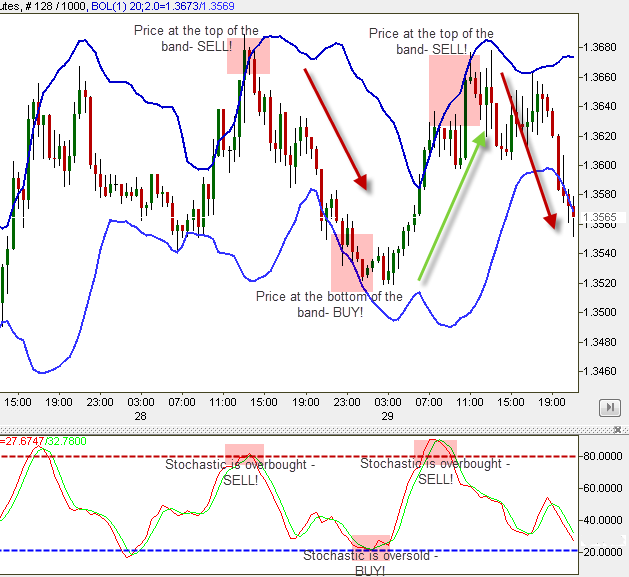This screenshot has width=629, height=577.
Task: Click the date label 29 on time axis
Action: point(387,416)
